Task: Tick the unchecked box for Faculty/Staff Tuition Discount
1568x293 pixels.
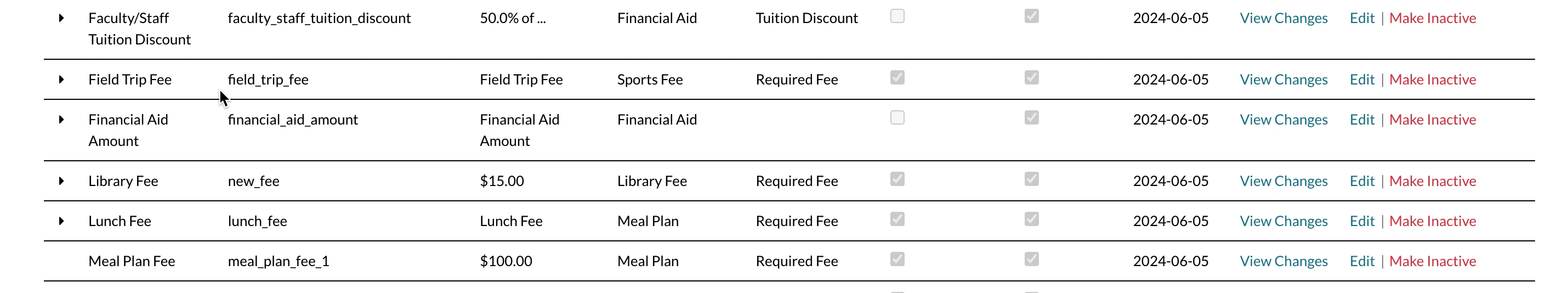Action: click(x=897, y=16)
